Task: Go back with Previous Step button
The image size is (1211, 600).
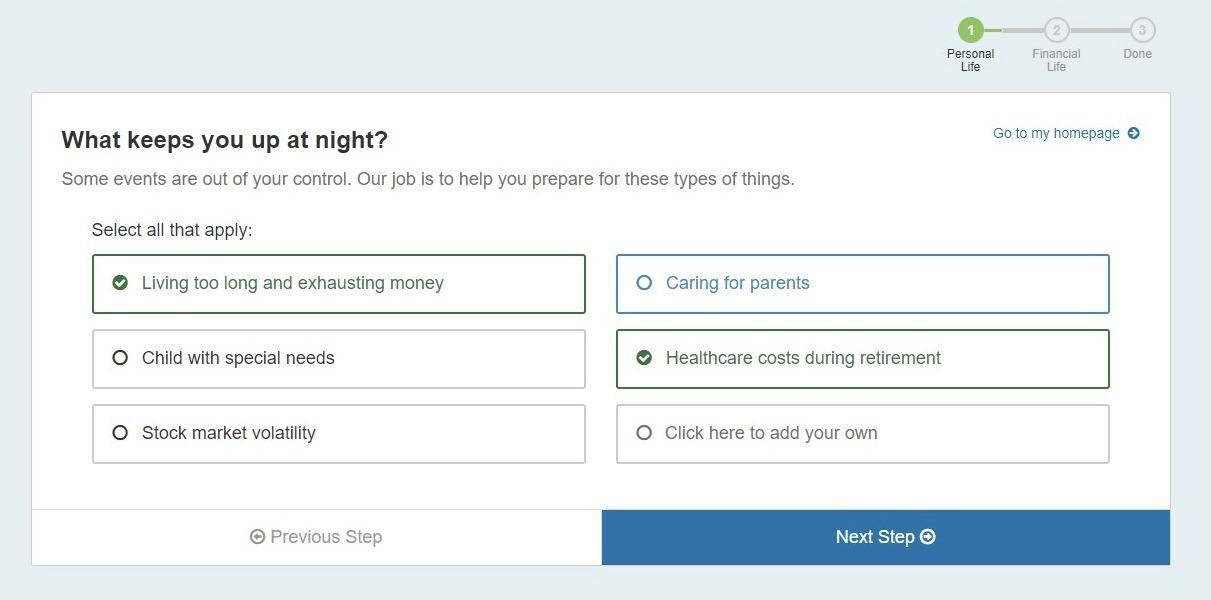Action: tap(316, 537)
